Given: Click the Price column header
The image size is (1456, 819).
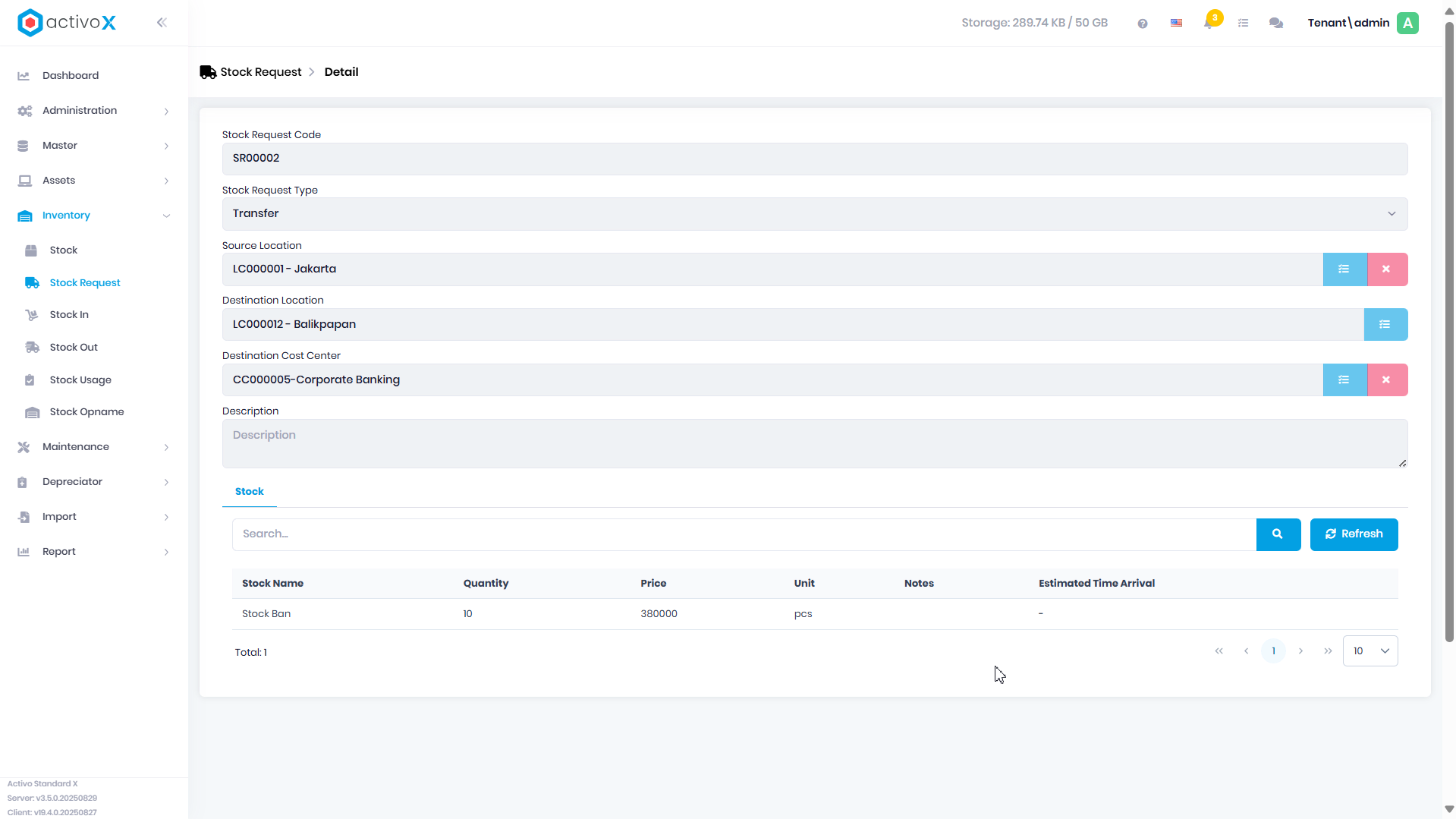Looking at the screenshot, I should pos(653,584).
